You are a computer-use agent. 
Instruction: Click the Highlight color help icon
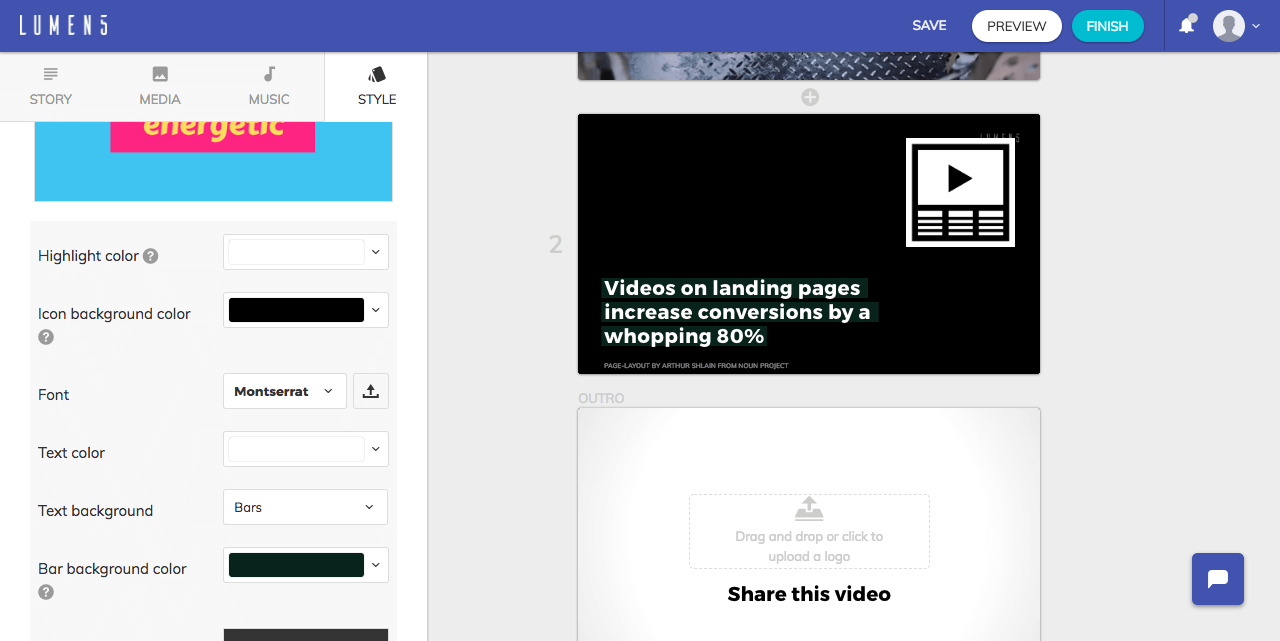pos(150,256)
